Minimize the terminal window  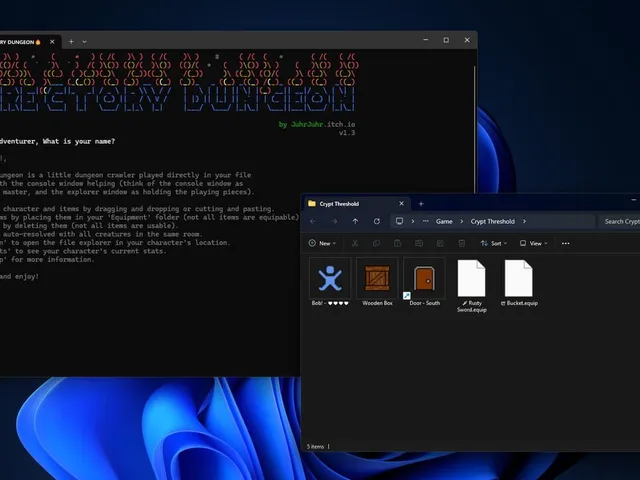point(426,40)
